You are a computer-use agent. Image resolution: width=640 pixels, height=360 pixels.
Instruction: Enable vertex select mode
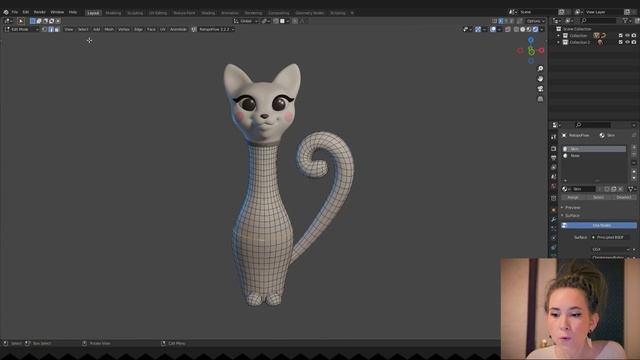(x=44, y=29)
